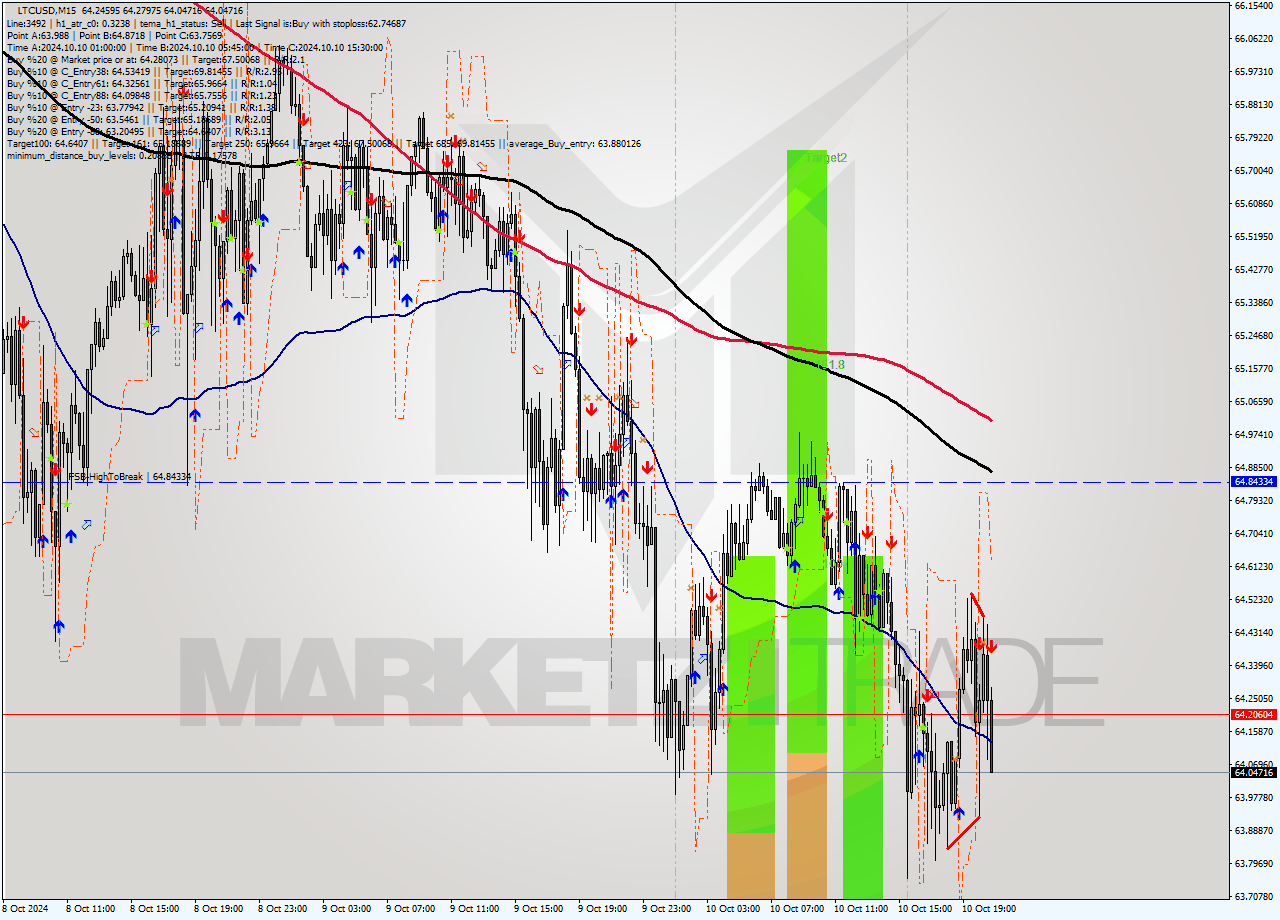Click the 65.24680 price axis label

pyautogui.click(x=1253, y=335)
